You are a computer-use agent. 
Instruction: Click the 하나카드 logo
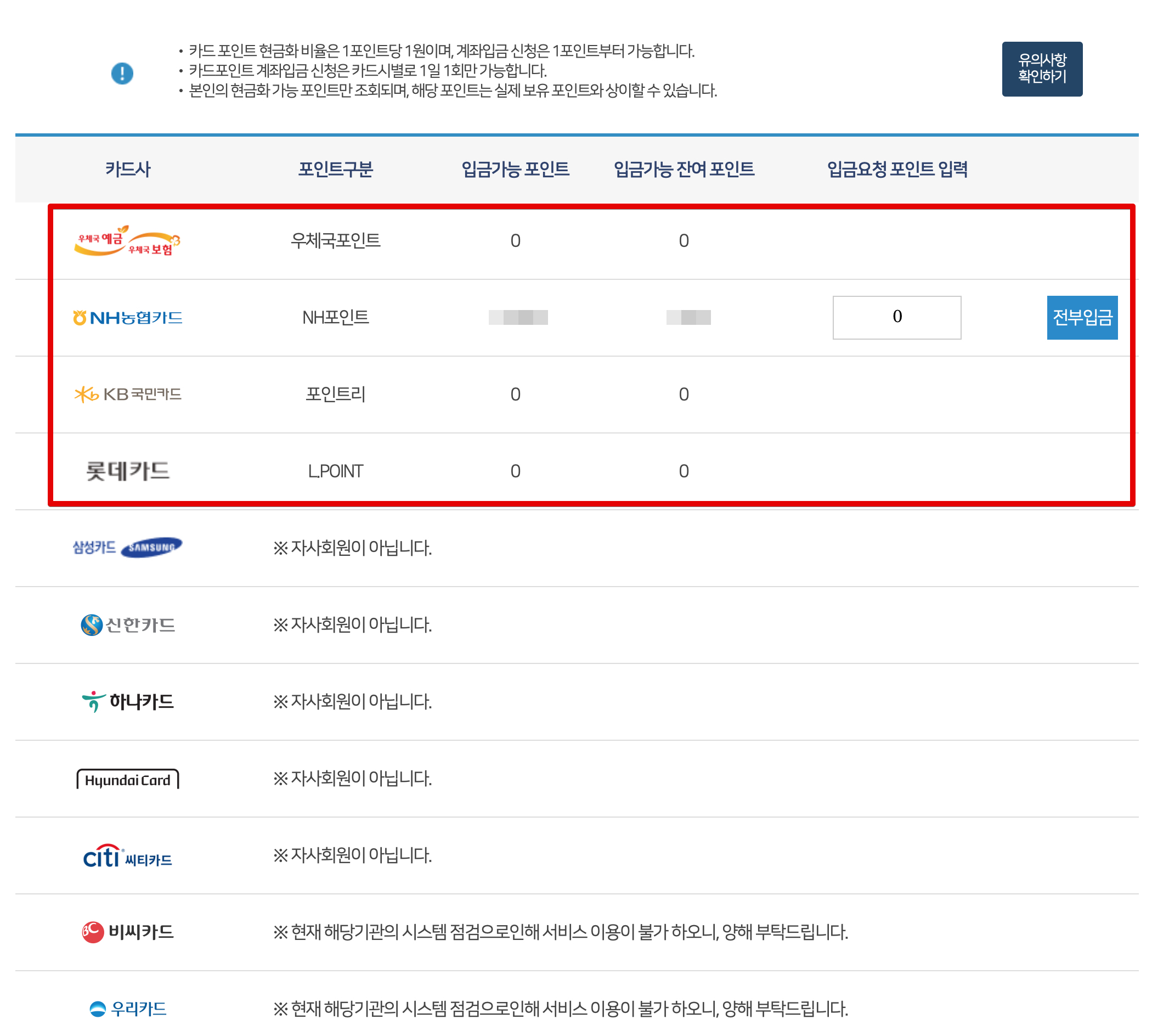127,701
